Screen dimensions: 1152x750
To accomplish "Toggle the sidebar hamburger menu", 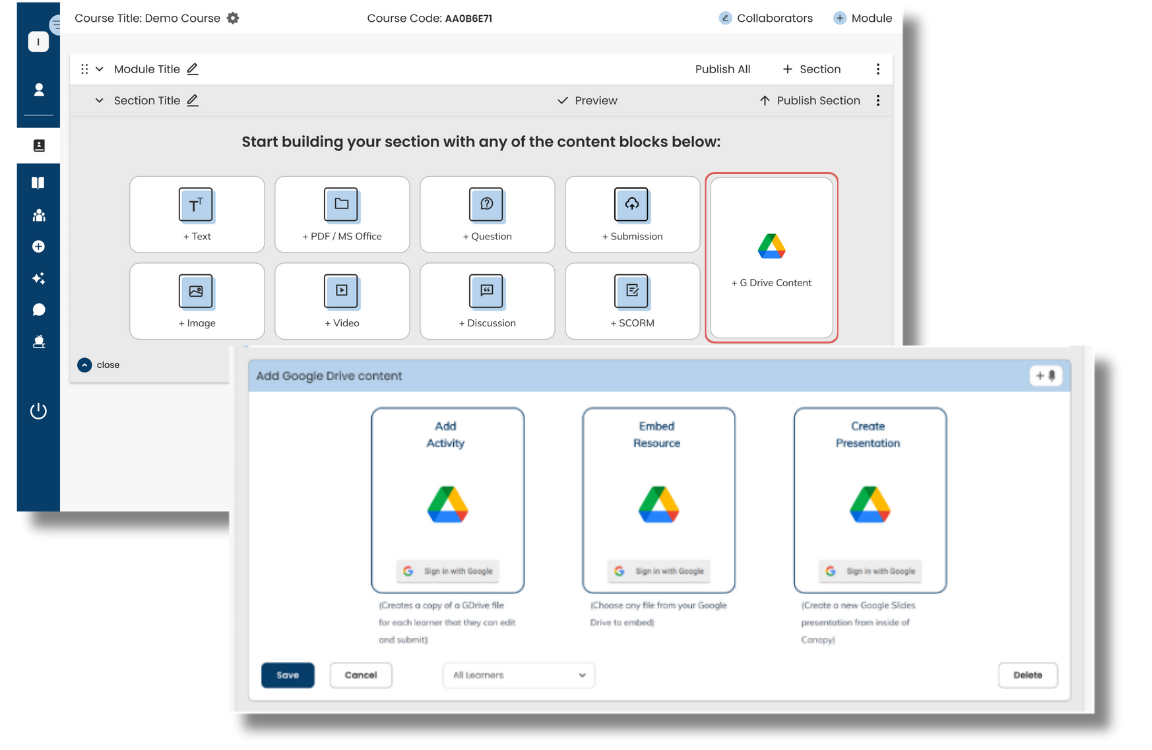I will (x=56, y=24).
